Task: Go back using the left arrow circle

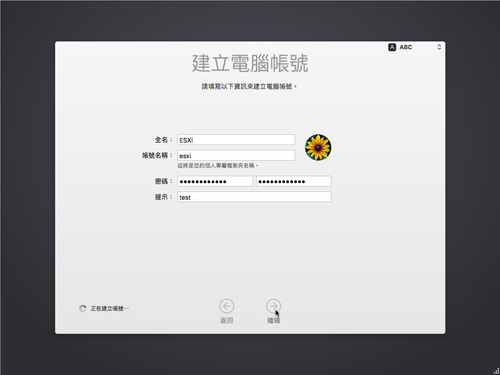Action: pyautogui.click(x=227, y=306)
